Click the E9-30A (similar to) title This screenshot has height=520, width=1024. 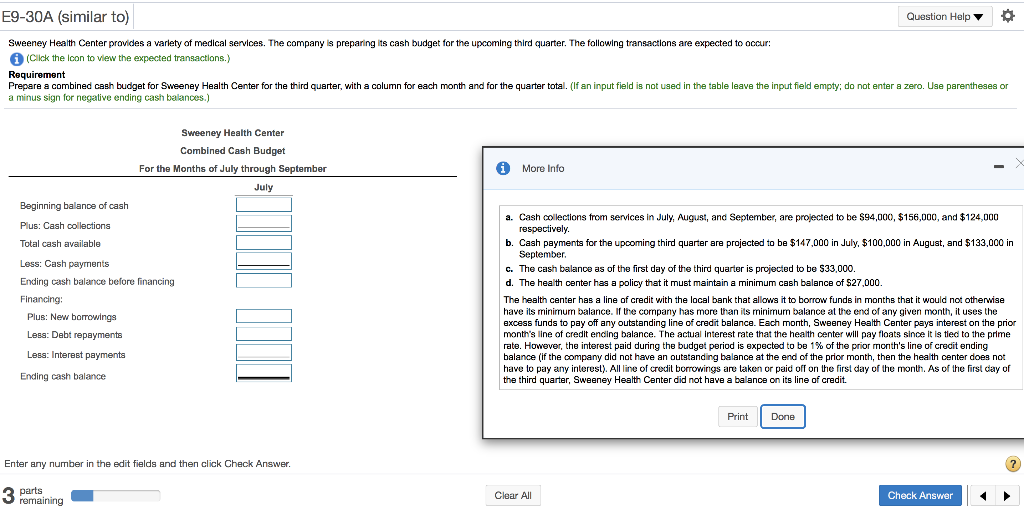click(65, 16)
